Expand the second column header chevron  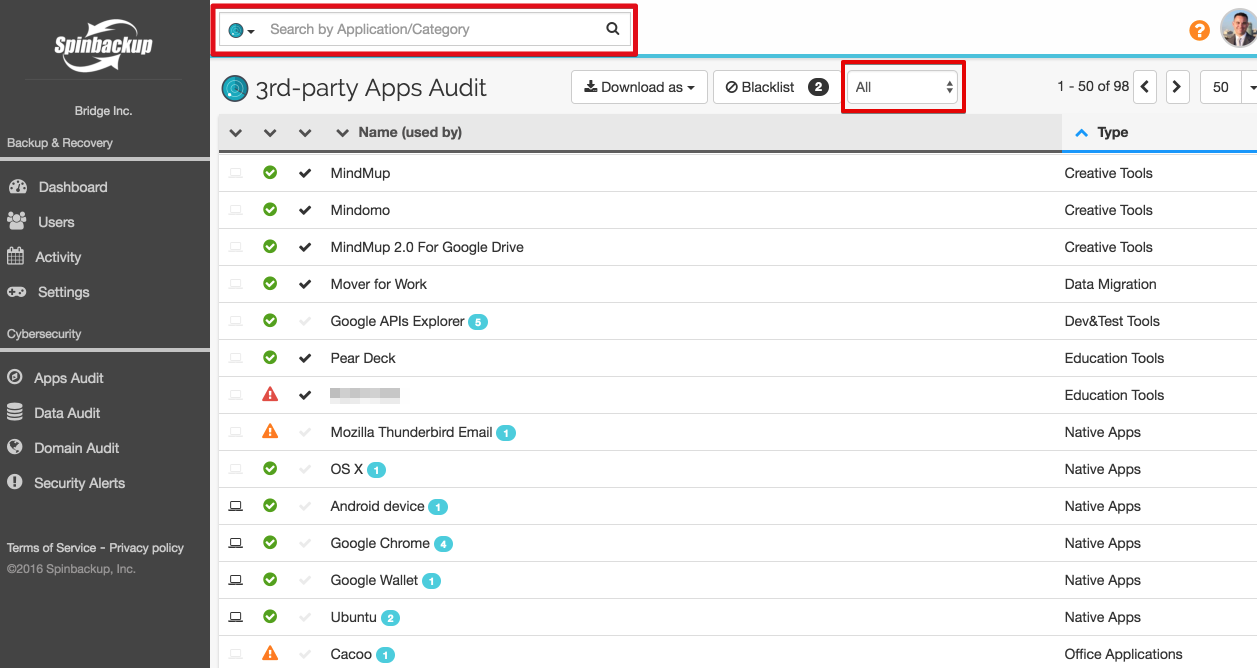[270, 133]
